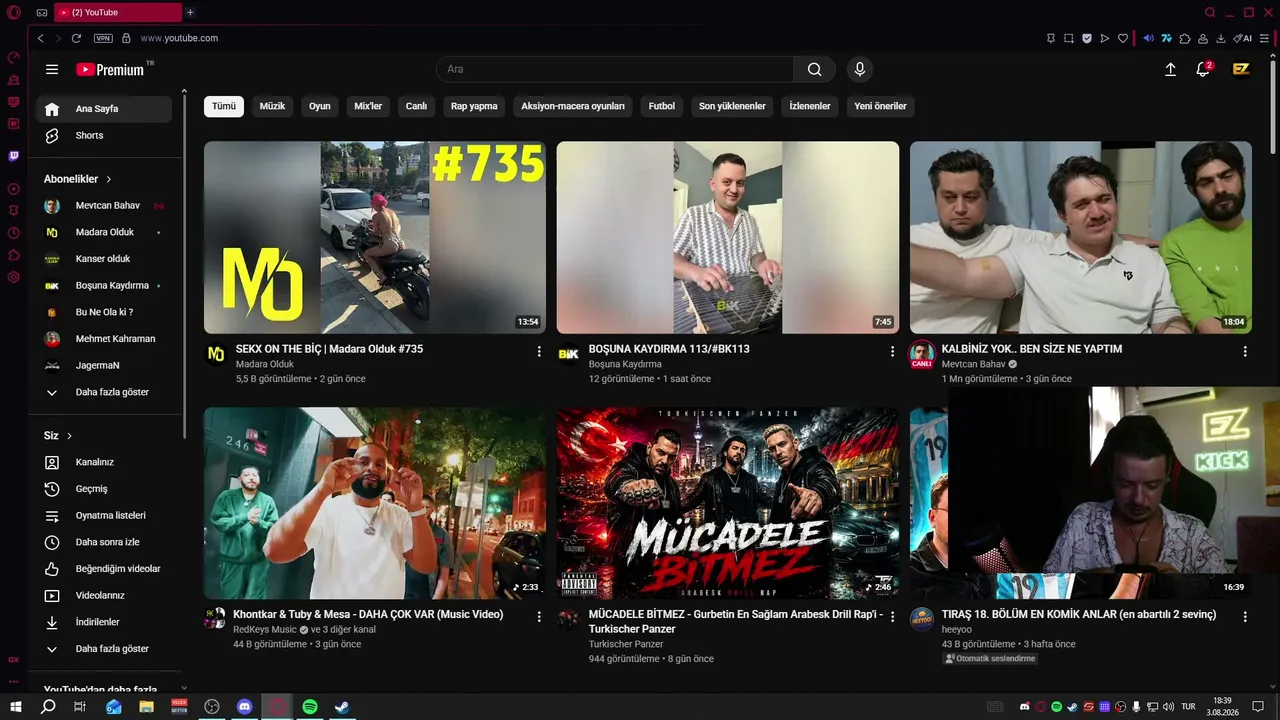Open Geçmiş (history) in sidebar
This screenshot has width=1280, height=720.
(104, 489)
